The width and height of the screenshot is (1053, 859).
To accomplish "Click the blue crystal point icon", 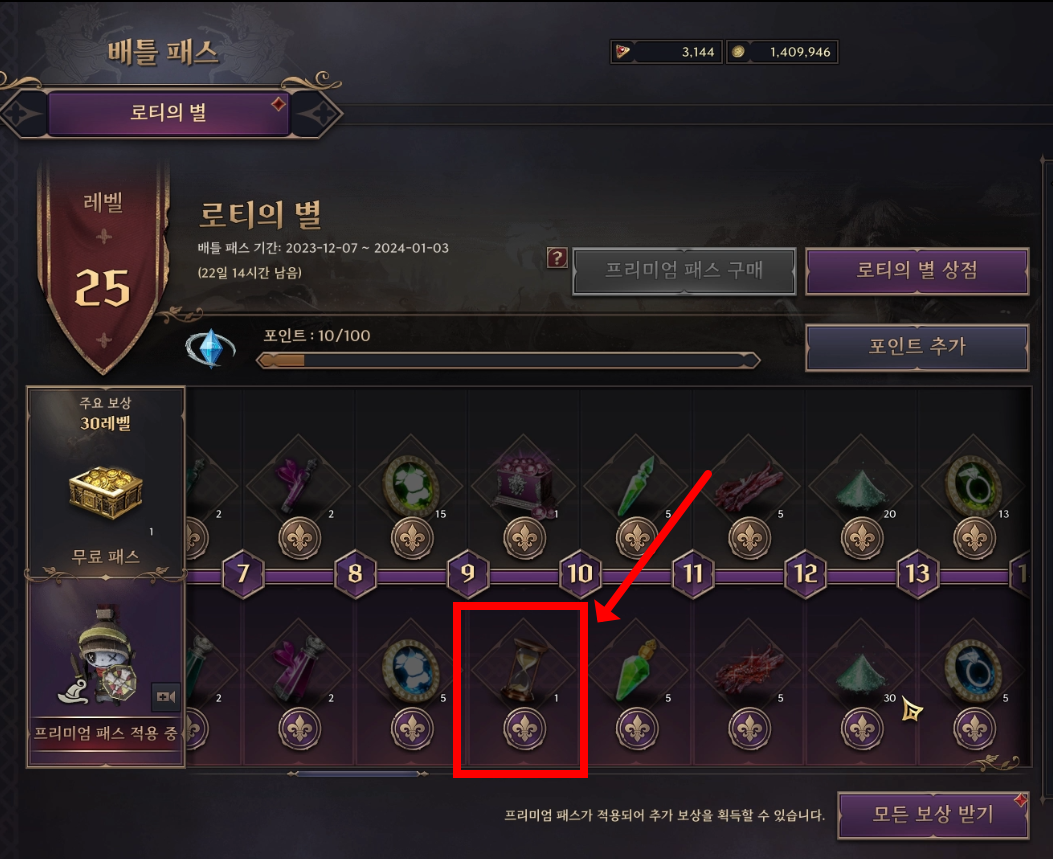I will [210, 348].
